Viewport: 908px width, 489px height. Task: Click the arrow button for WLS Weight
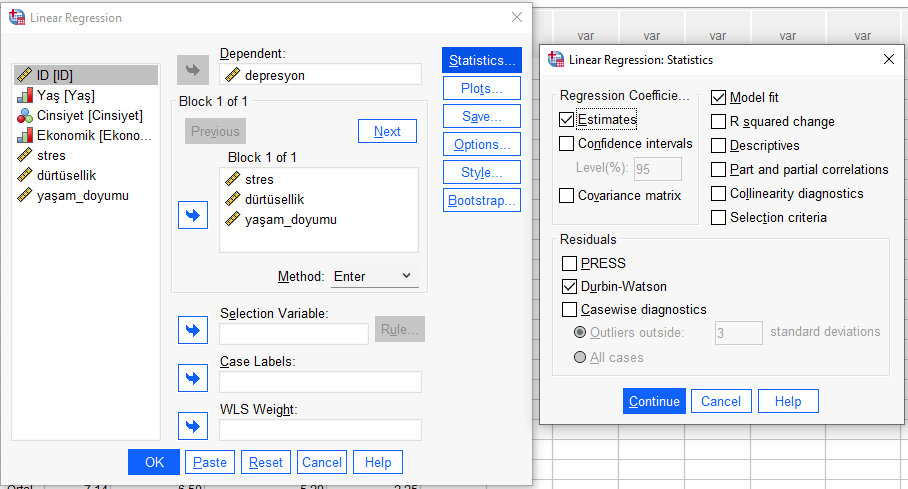[x=193, y=427]
